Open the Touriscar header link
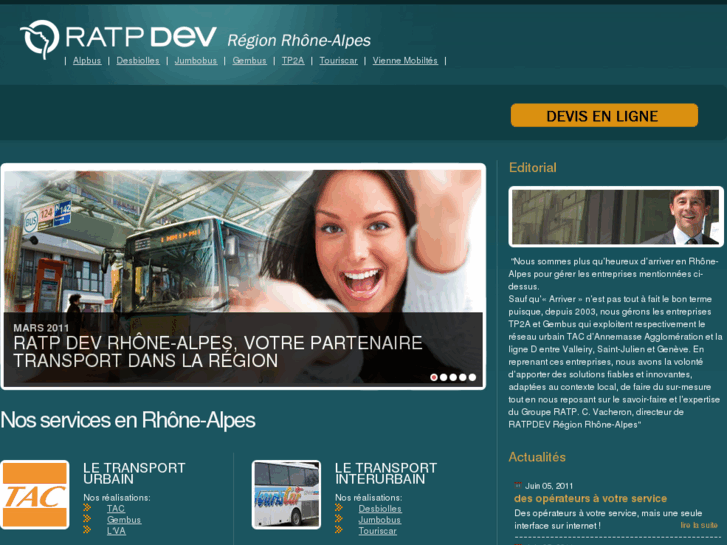727x545 pixels. [338, 61]
